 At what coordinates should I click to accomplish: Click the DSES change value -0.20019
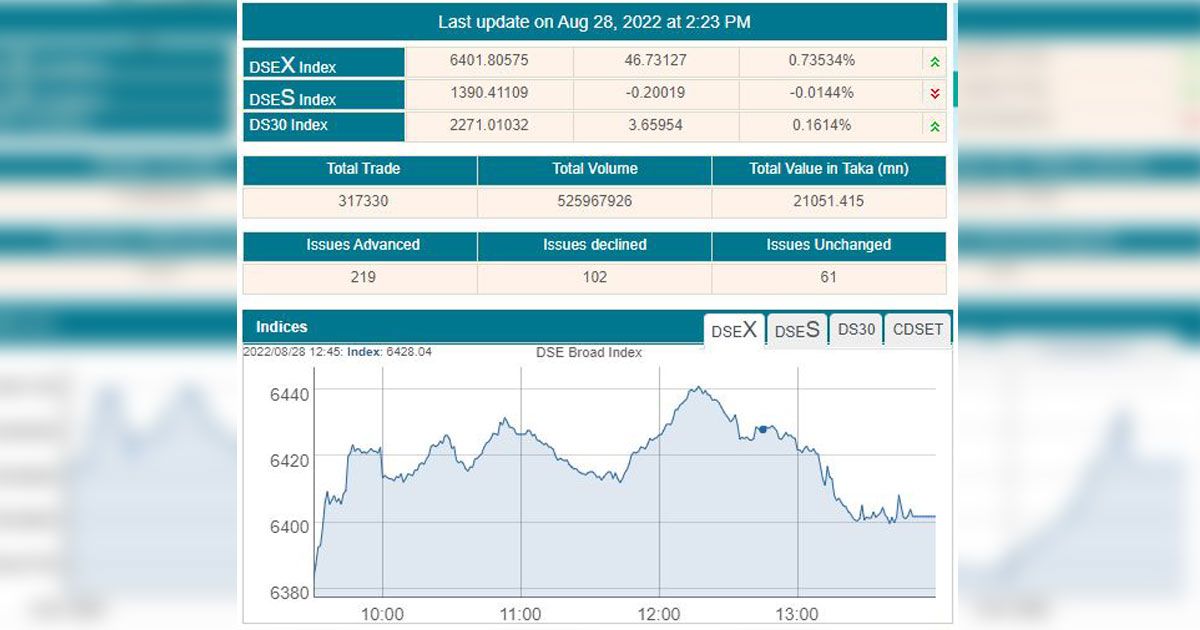[656, 93]
